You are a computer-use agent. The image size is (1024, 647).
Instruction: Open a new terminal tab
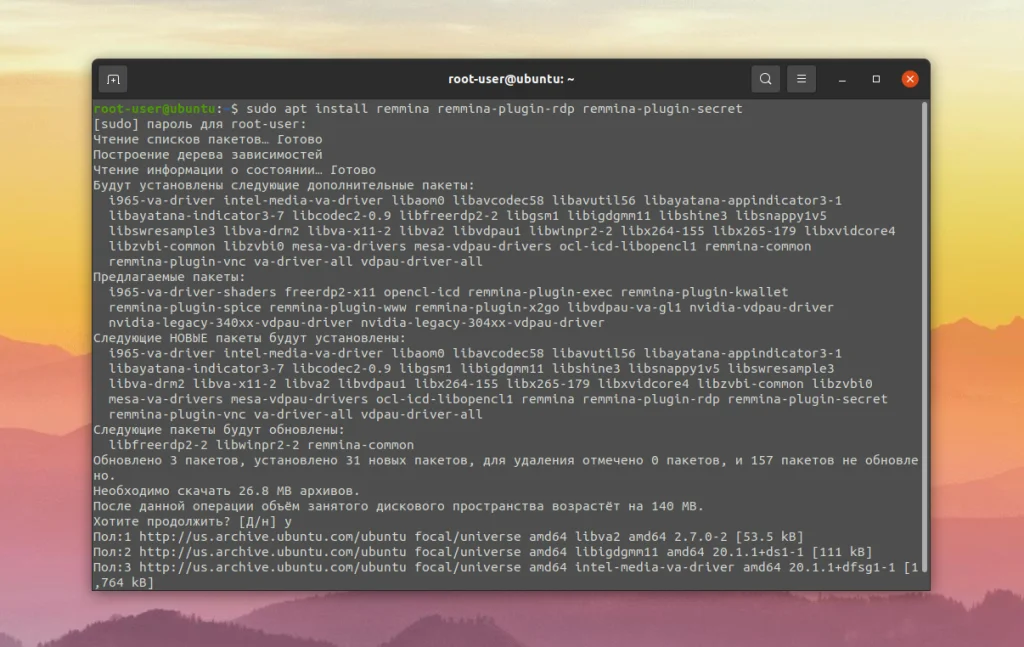(111, 78)
